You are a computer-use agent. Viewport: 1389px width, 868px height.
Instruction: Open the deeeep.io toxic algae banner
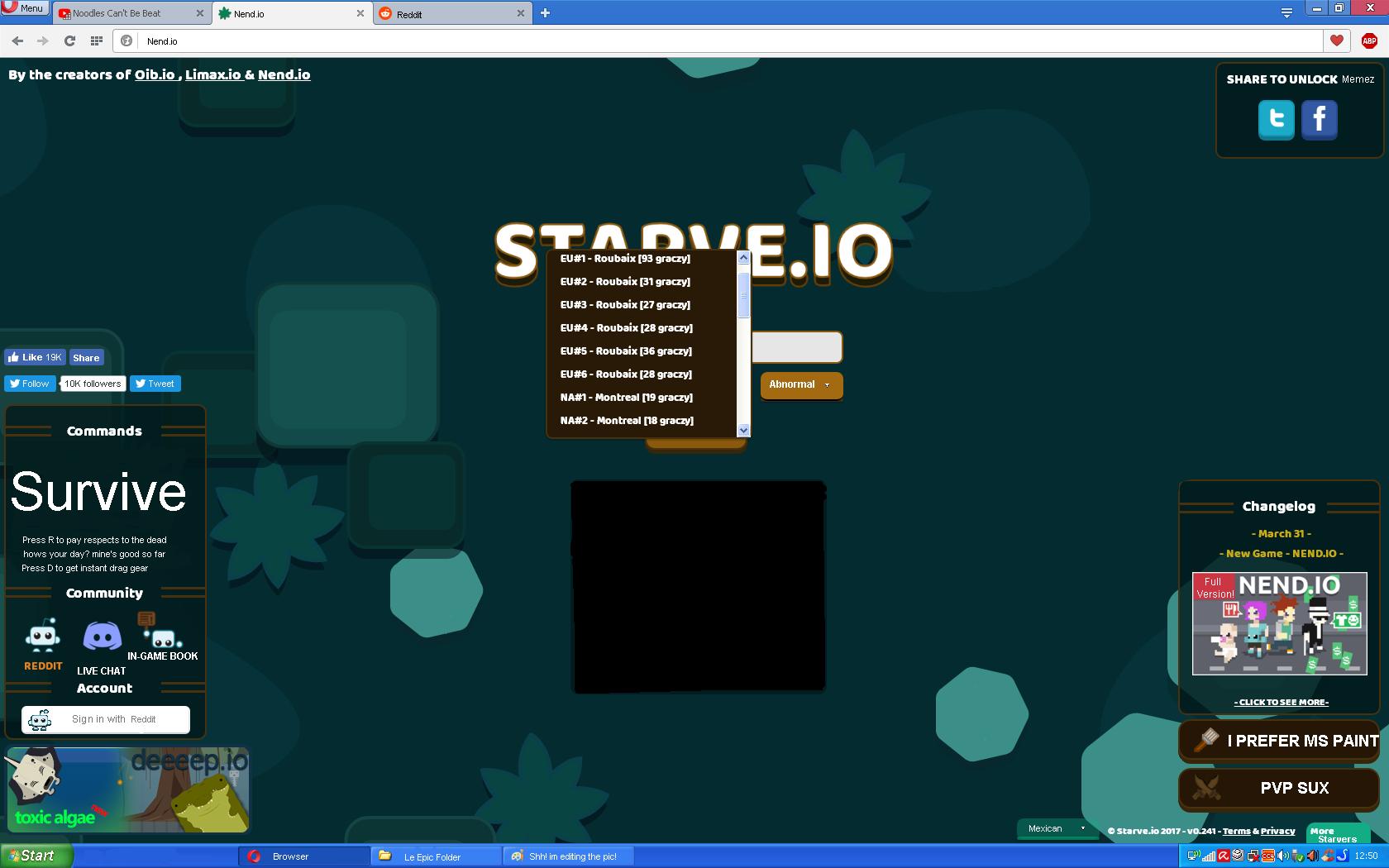127,789
